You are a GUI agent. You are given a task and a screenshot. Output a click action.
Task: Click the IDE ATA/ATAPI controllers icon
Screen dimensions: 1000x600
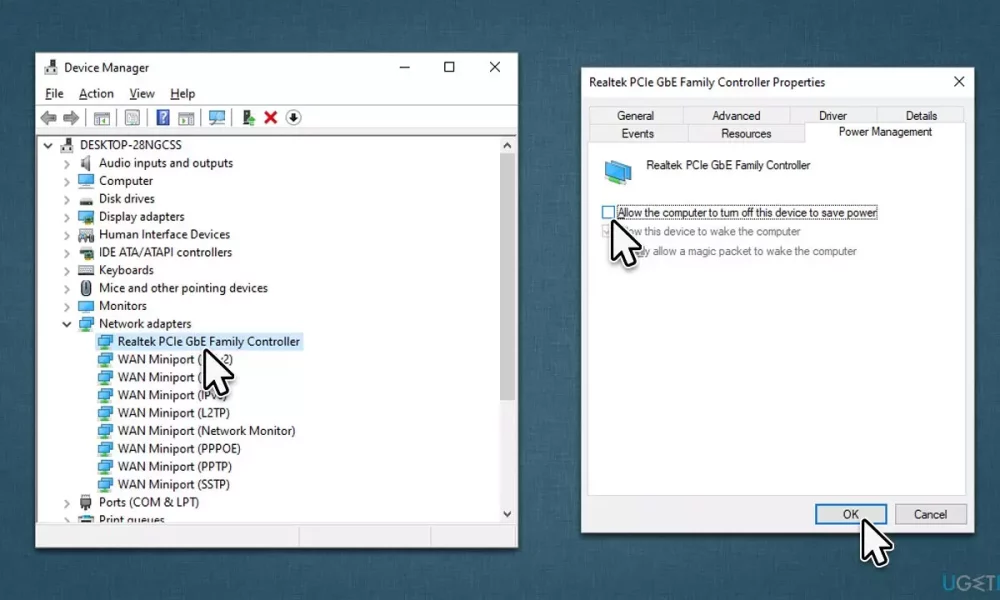pos(85,252)
